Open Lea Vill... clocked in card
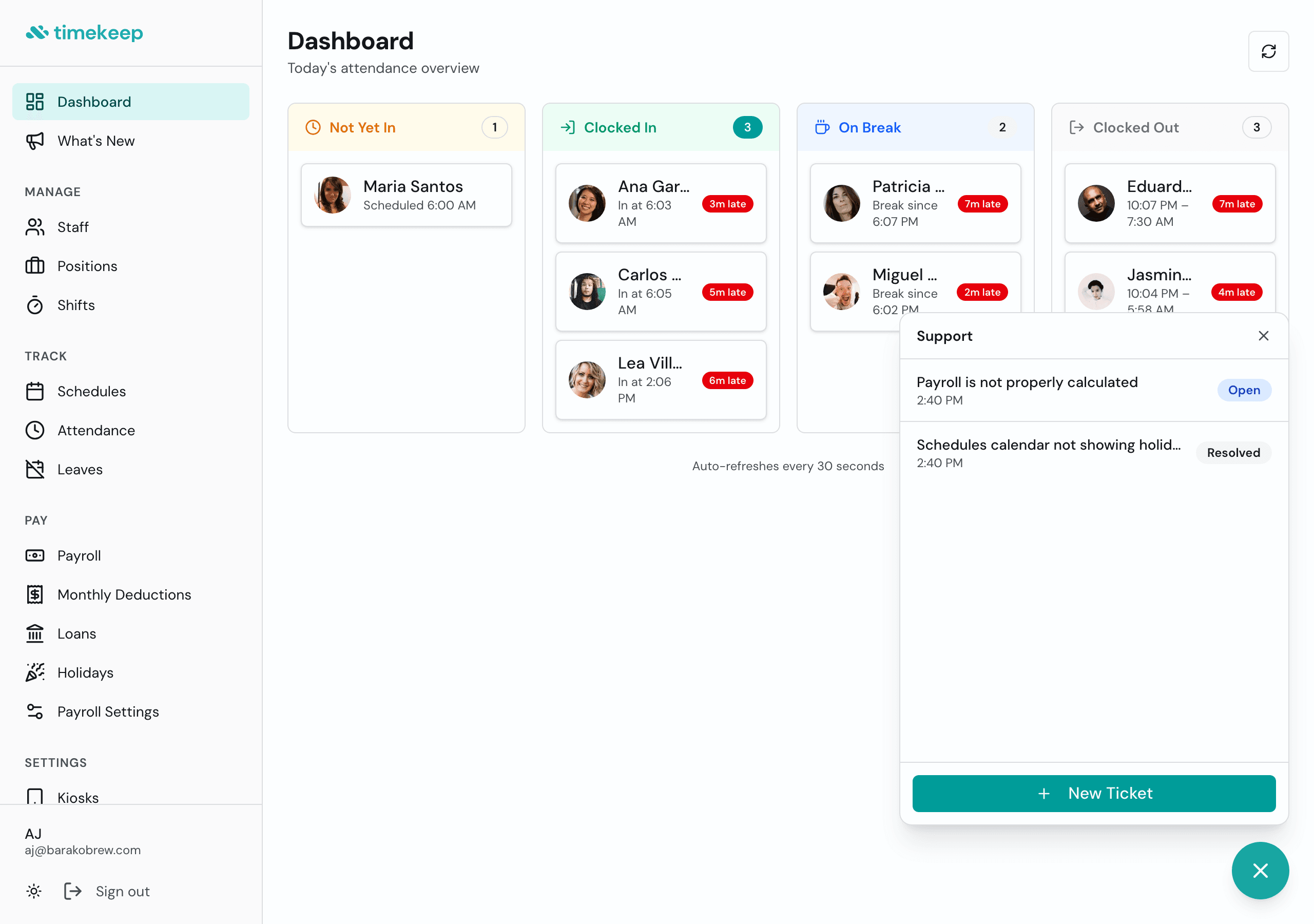Viewport: 1314px width, 924px height. pos(660,379)
